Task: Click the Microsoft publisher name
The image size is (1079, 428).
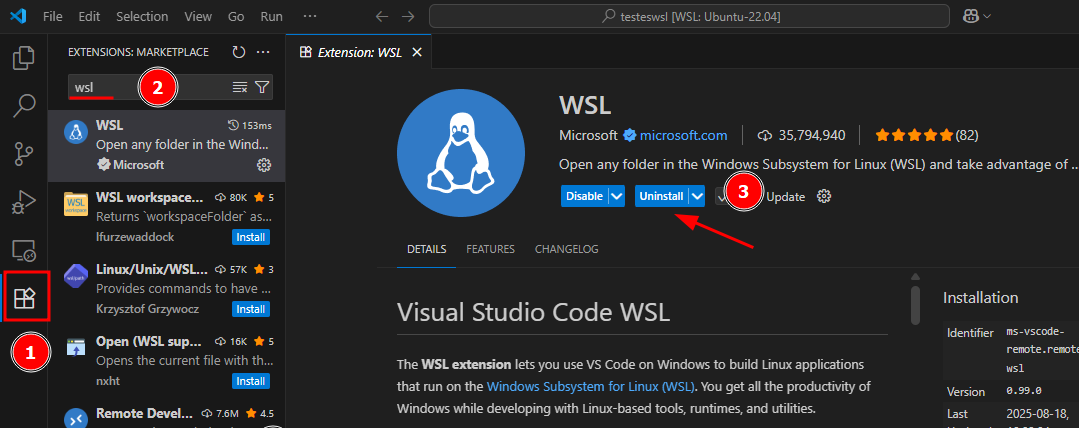Action: point(588,136)
